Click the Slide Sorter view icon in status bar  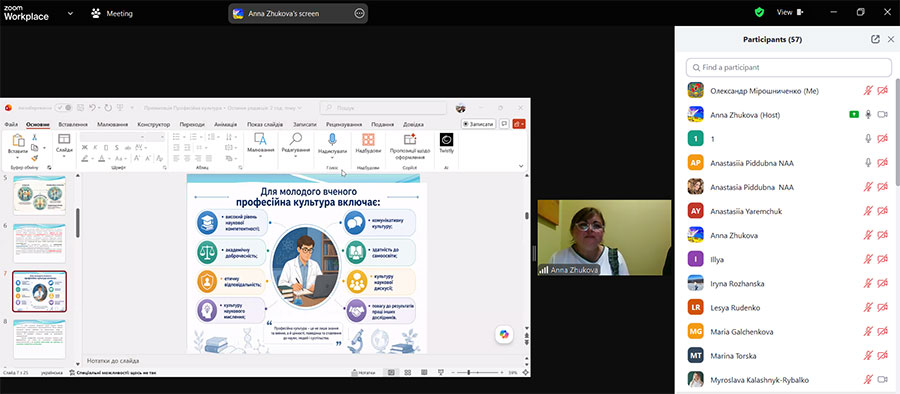[x=408, y=372]
